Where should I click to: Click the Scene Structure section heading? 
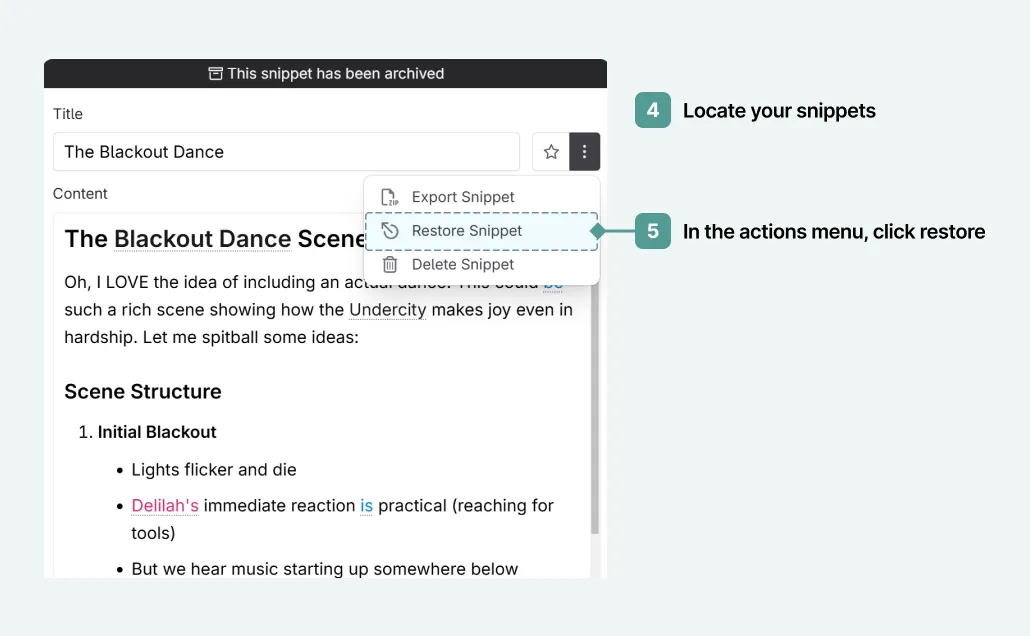(142, 391)
